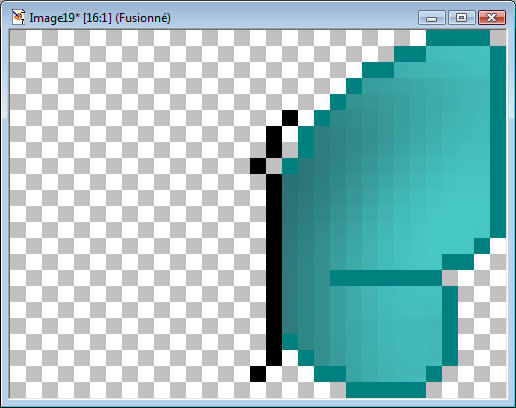Click the isolated black pixel below the long line
This screenshot has height=408, width=516.
pos(258,374)
